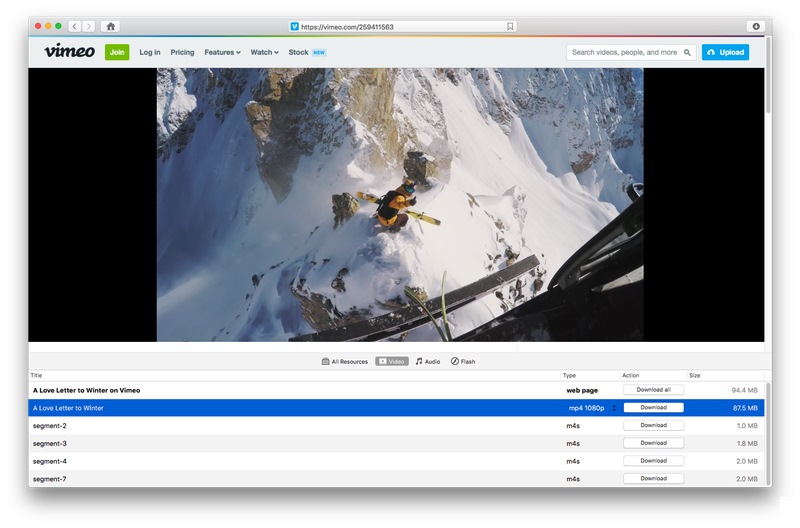Click the 87.5 MB size value

pyautogui.click(x=745, y=408)
